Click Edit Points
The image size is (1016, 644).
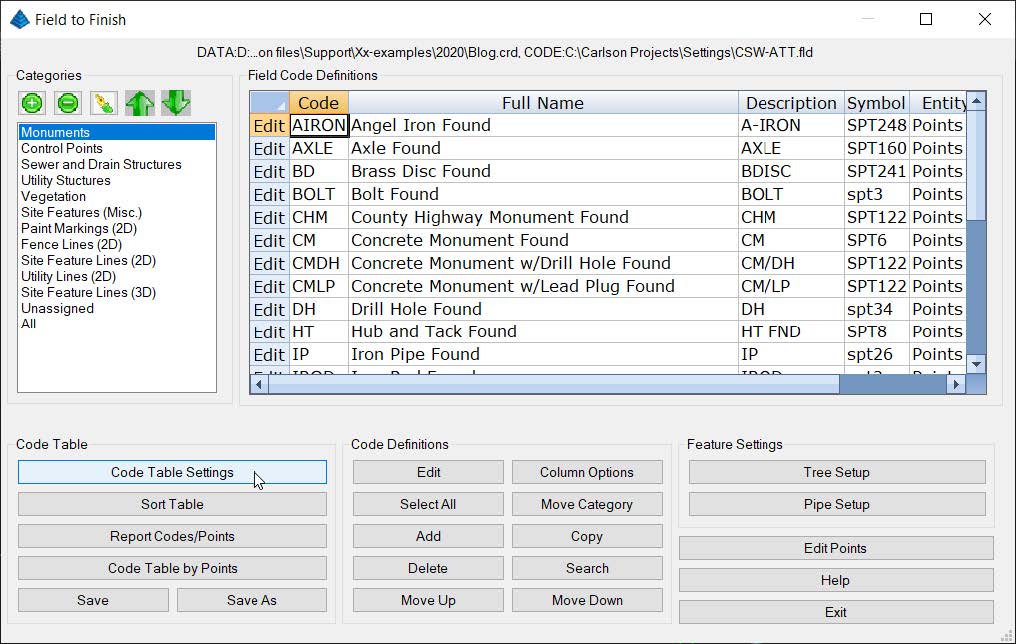836,548
